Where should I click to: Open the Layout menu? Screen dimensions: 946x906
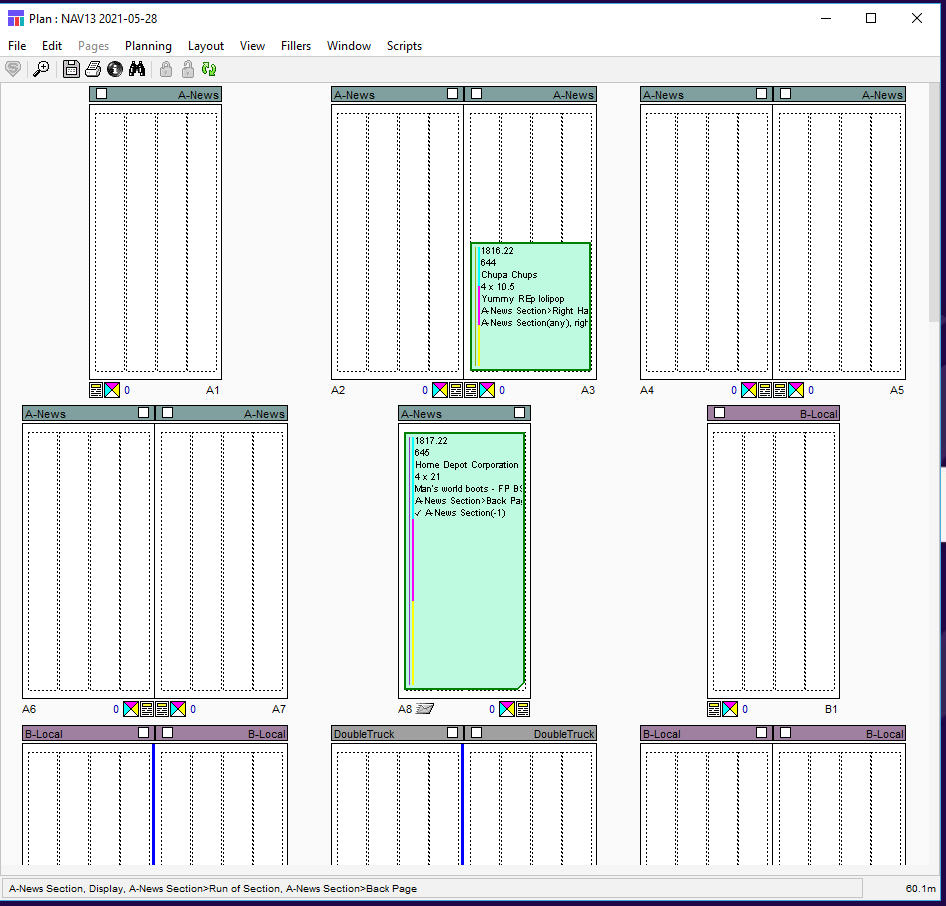point(206,46)
